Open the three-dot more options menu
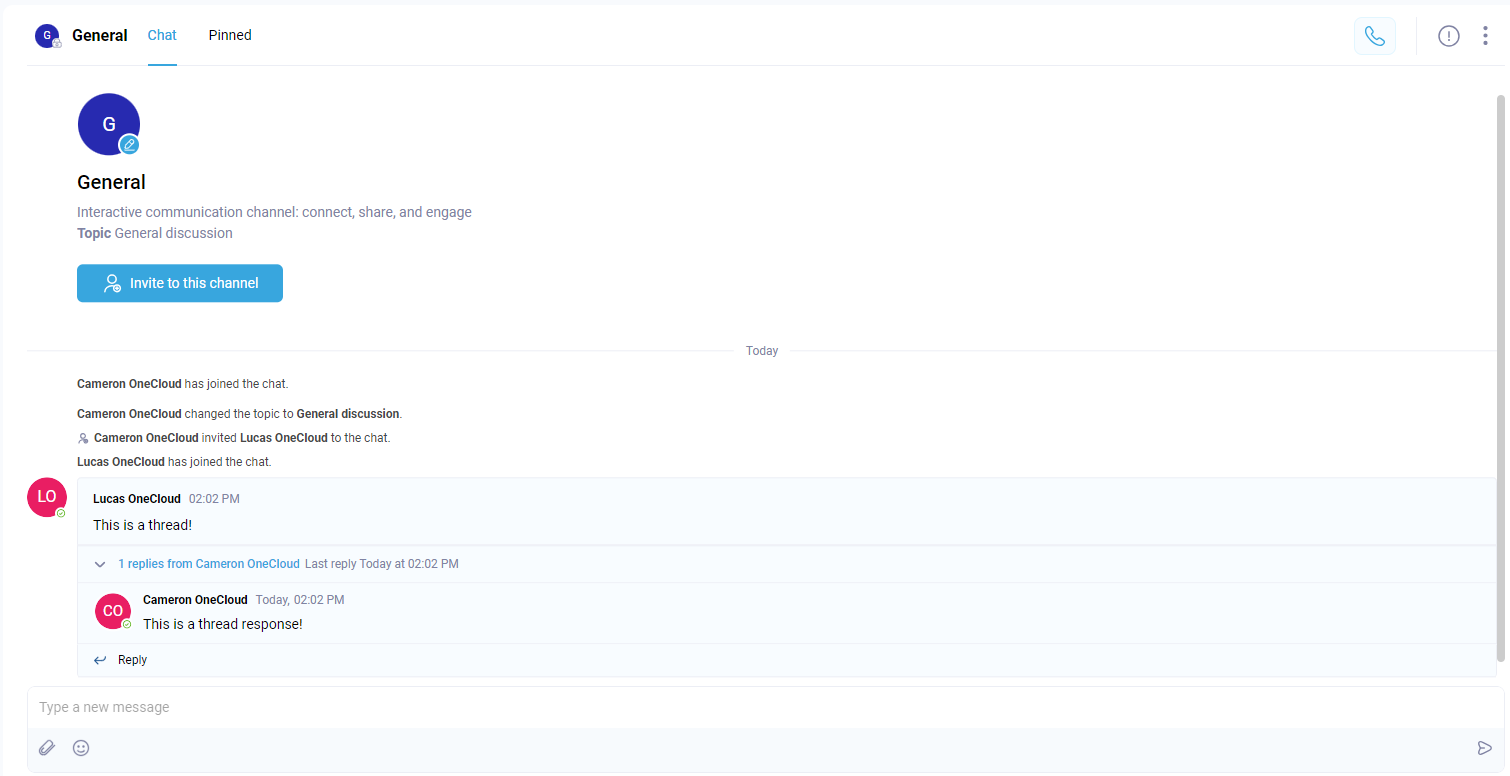 [x=1485, y=36]
